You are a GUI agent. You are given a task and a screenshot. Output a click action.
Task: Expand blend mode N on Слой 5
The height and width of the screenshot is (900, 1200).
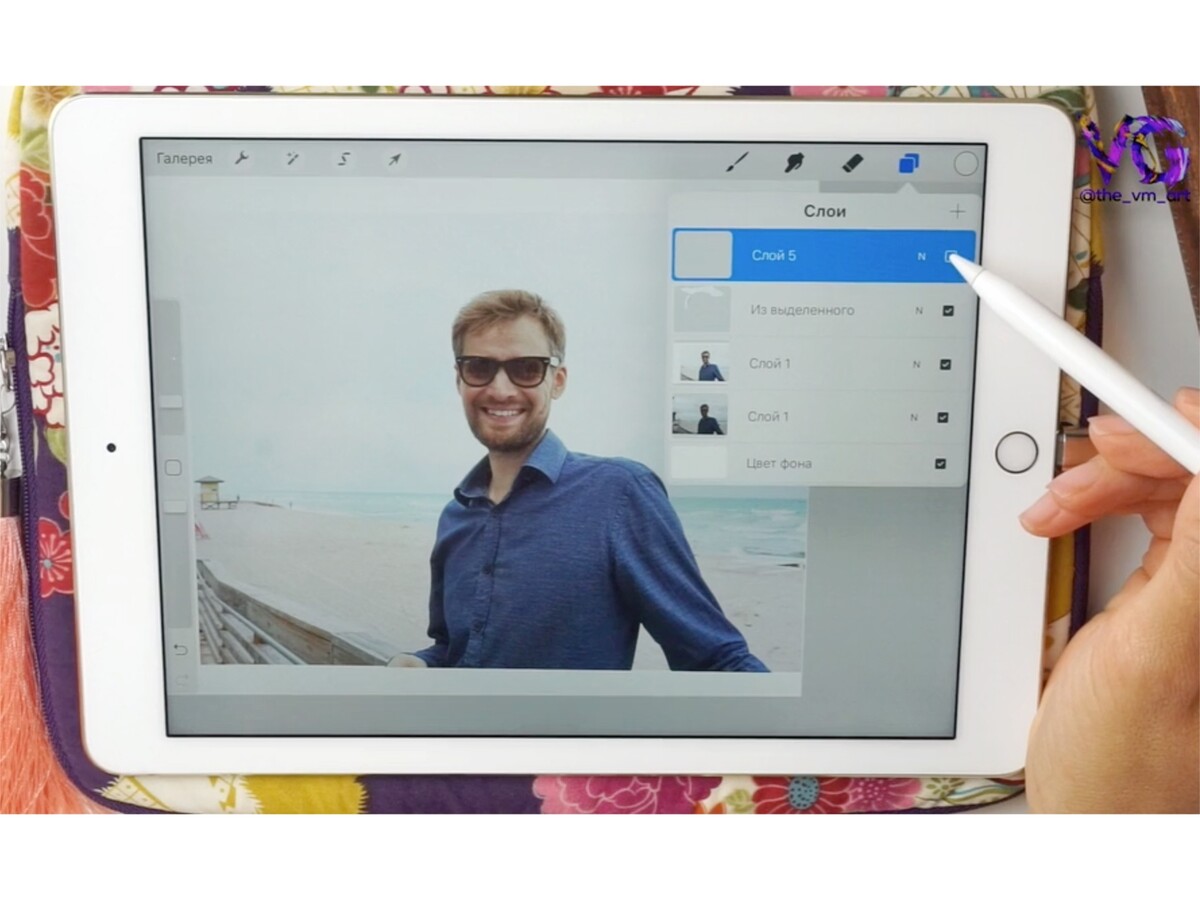coord(921,257)
